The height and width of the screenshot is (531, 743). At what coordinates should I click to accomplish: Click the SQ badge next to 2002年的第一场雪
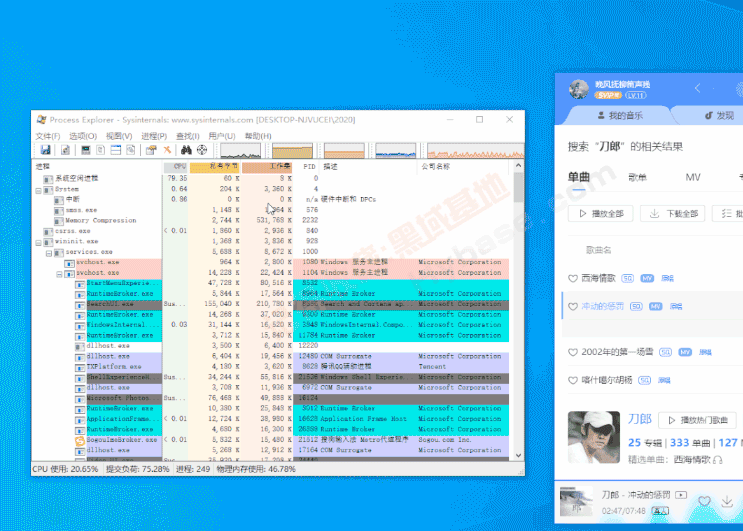pyautogui.click(x=665, y=352)
